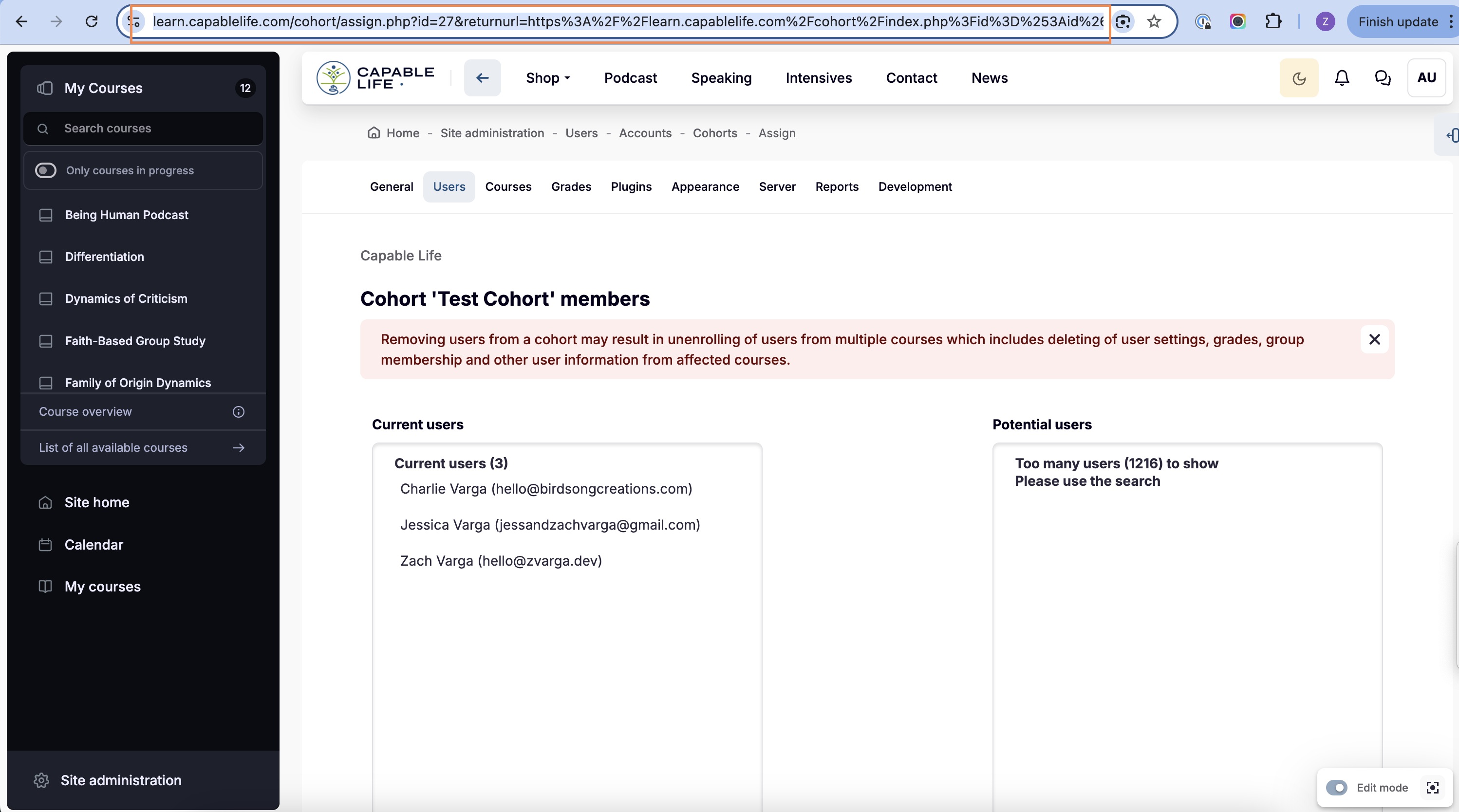This screenshot has height=812, width=1459.
Task: Click the fullscreen icon beside Edit mode
Action: point(1432,787)
